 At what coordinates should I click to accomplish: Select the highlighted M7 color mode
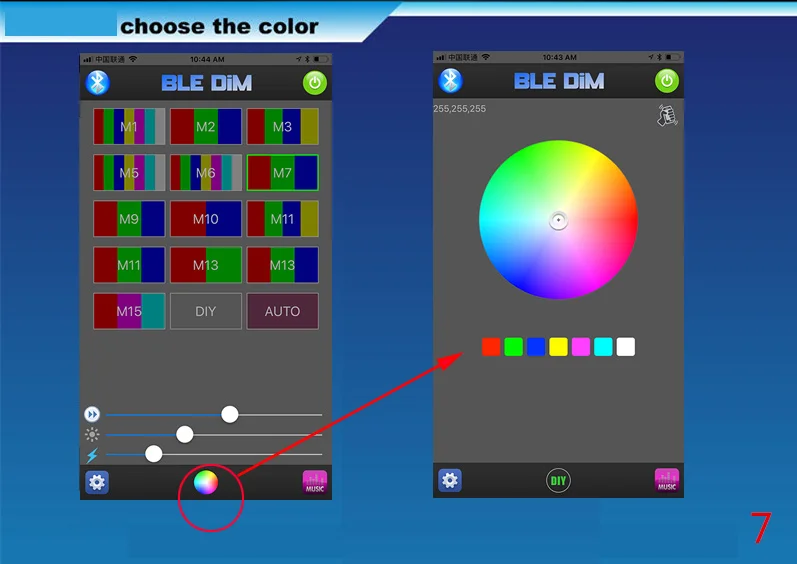(283, 173)
